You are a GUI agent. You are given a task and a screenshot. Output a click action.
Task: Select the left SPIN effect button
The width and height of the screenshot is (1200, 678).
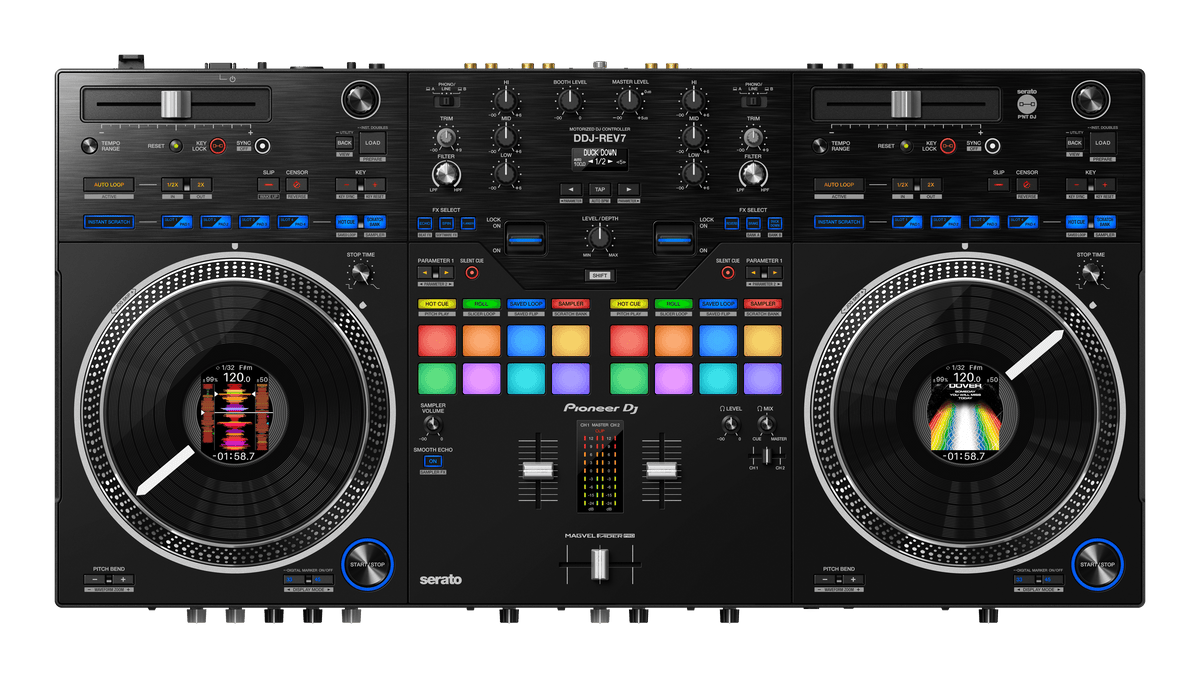pos(446,222)
